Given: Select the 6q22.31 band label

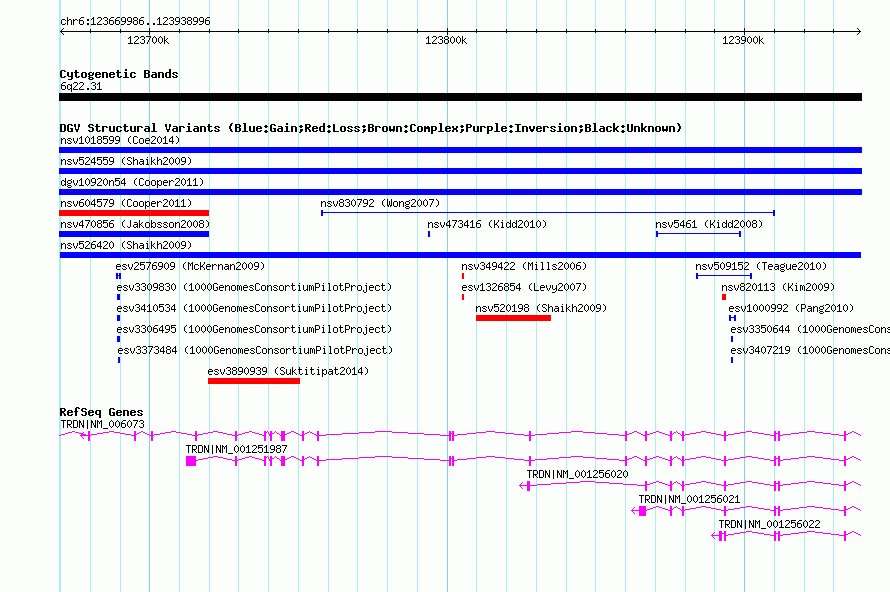Looking at the screenshot, I should pyautogui.click(x=81, y=86).
